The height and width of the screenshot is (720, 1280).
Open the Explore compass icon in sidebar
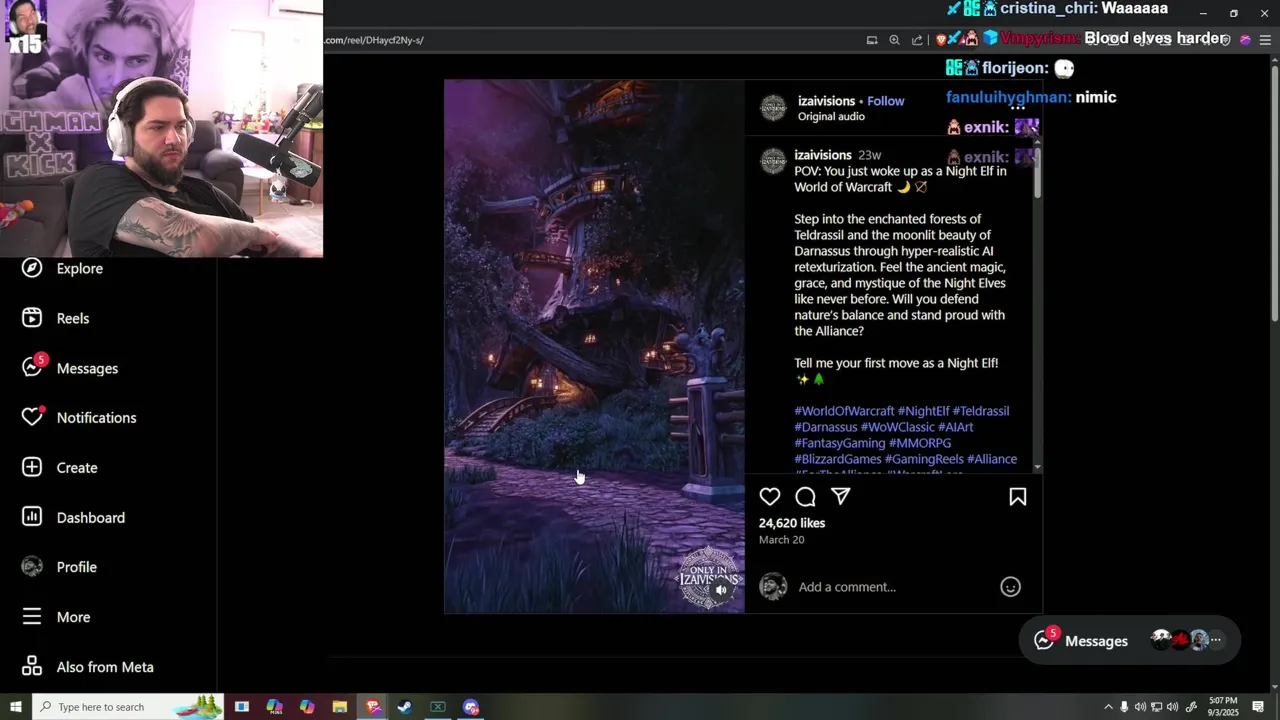(x=32, y=268)
